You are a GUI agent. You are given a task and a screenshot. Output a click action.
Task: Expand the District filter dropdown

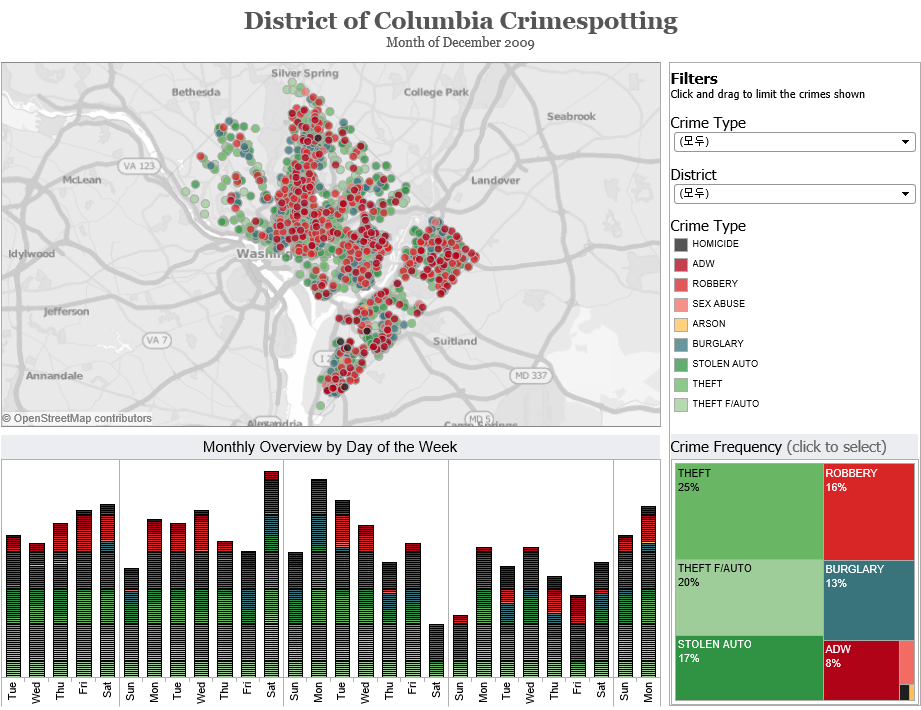794,193
